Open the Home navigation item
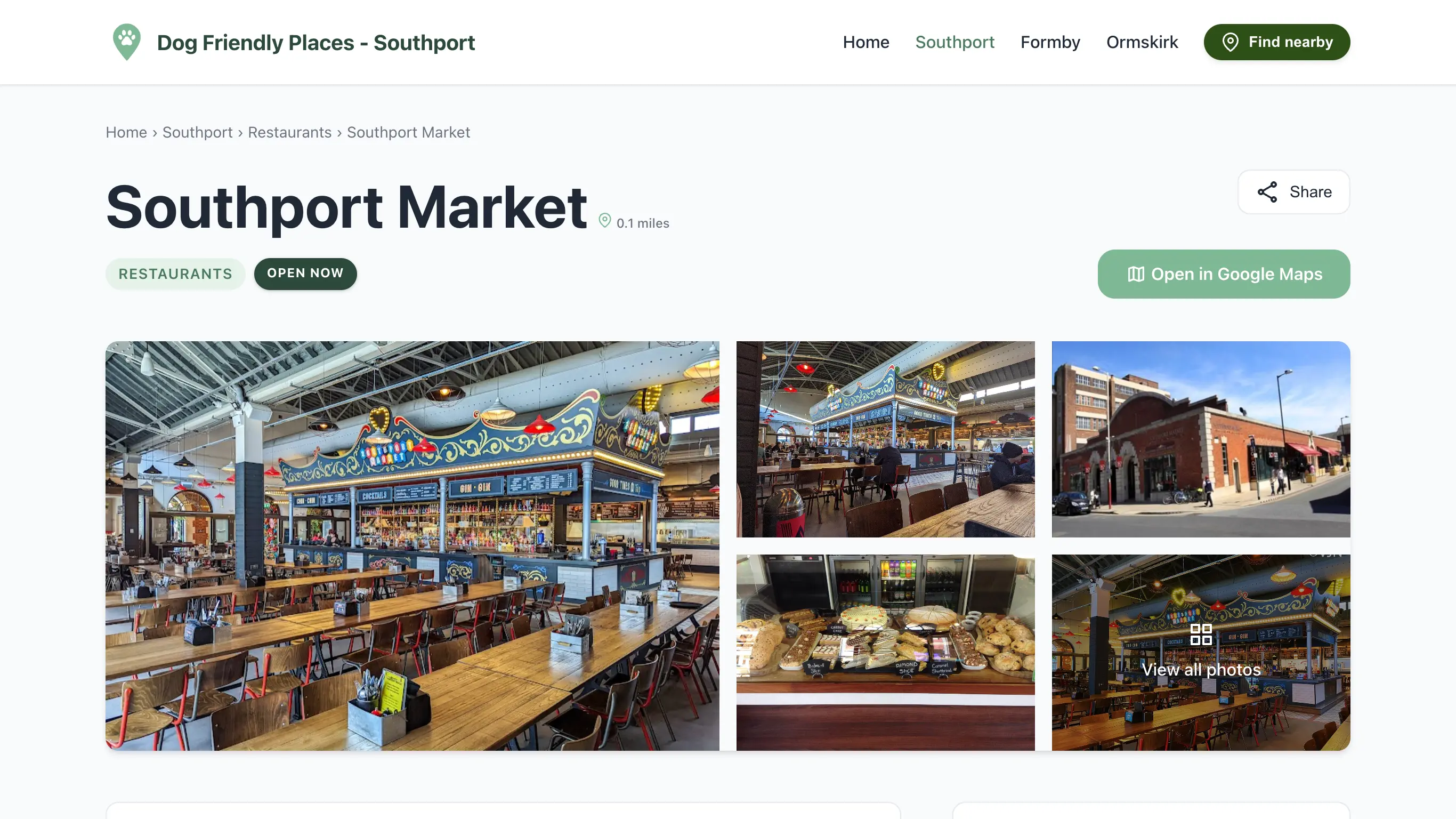The image size is (1456, 819). pyautogui.click(x=865, y=42)
